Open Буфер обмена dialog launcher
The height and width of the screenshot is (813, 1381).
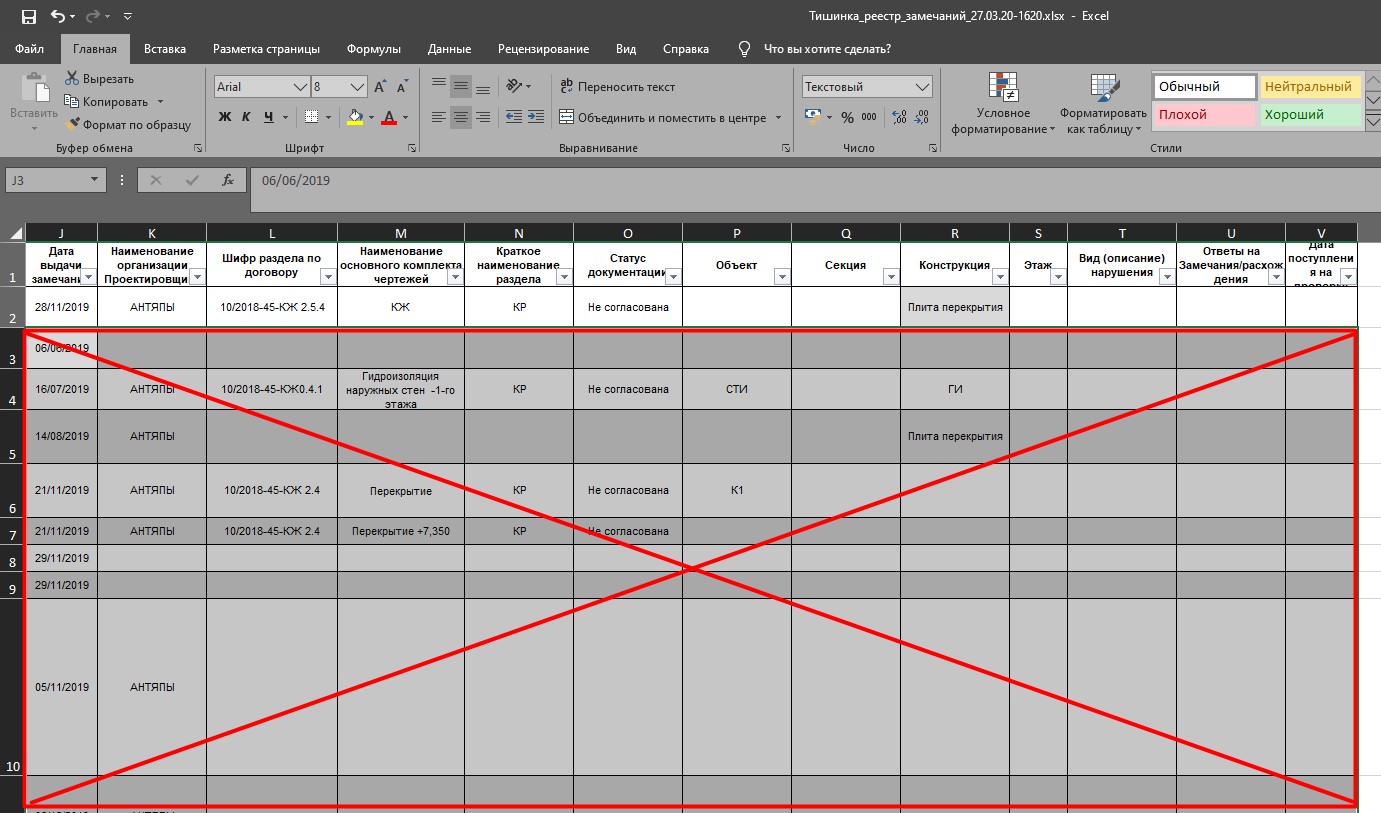click(x=197, y=148)
